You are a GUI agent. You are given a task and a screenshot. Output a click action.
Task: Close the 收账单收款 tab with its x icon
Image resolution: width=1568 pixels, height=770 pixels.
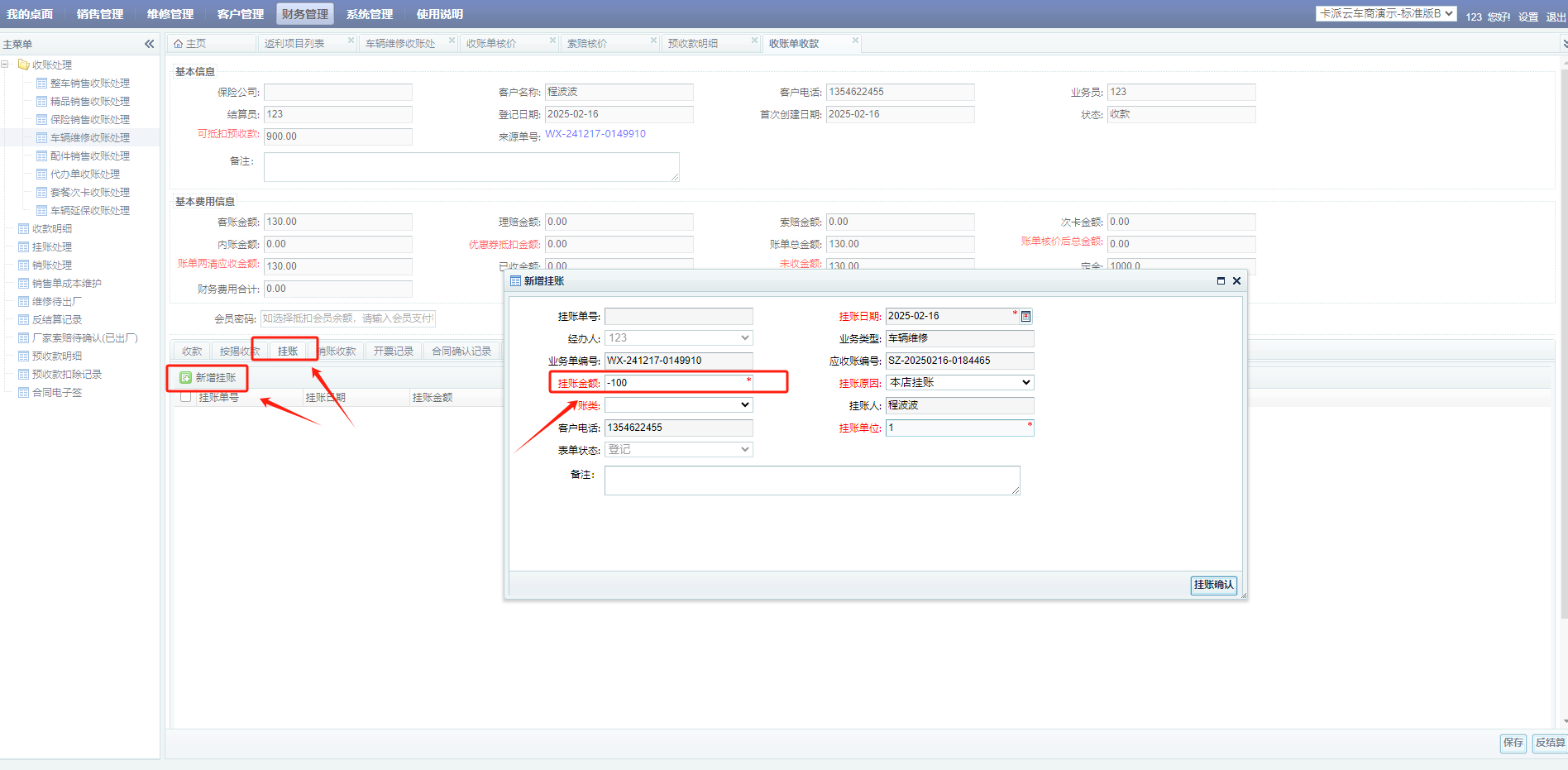pos(855,41)
